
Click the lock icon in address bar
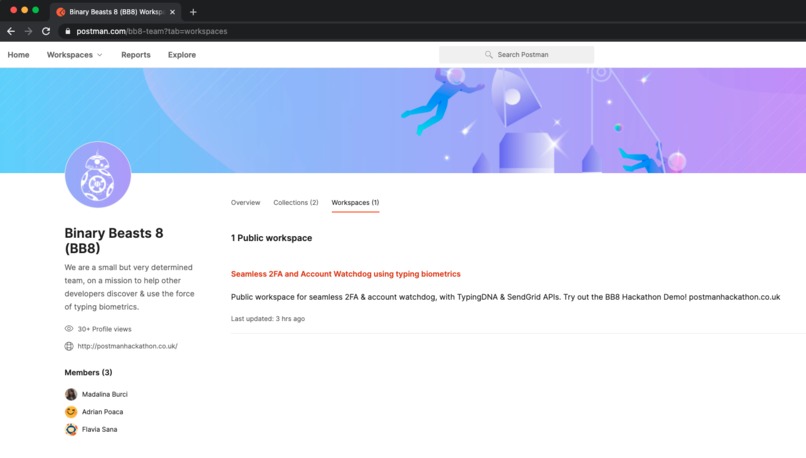(x=67, y=31)
